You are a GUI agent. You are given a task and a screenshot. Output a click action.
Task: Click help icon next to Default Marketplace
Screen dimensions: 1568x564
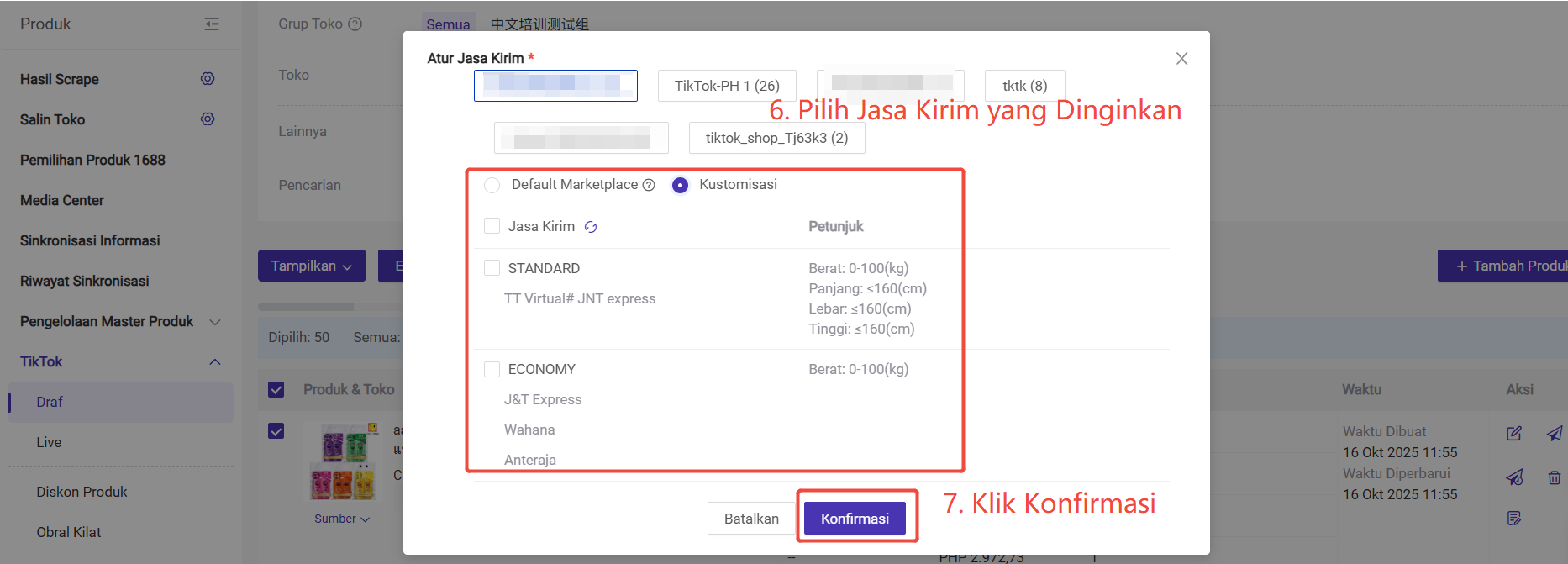(649, 185)
